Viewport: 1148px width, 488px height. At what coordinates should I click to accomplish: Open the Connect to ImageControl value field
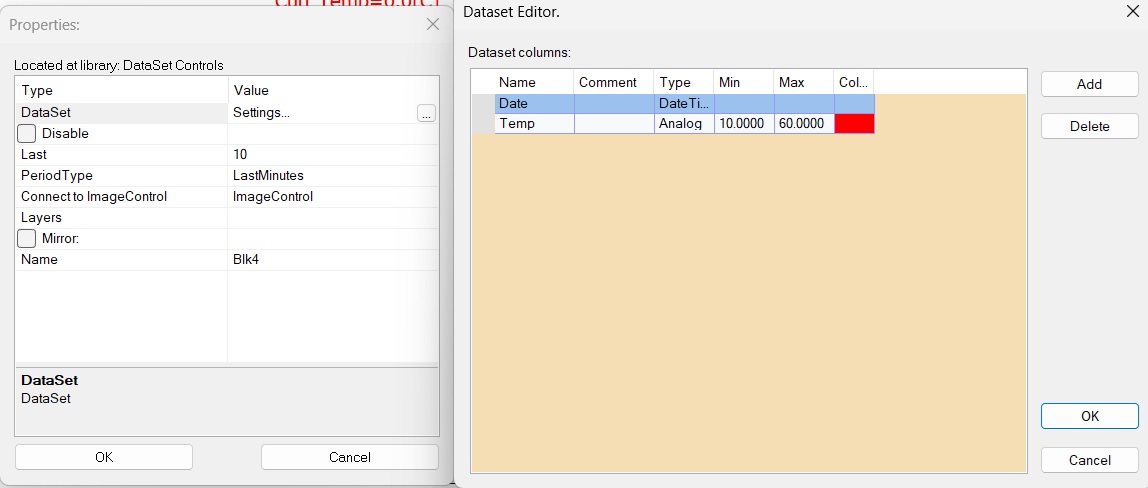click(x=332, y=197)
